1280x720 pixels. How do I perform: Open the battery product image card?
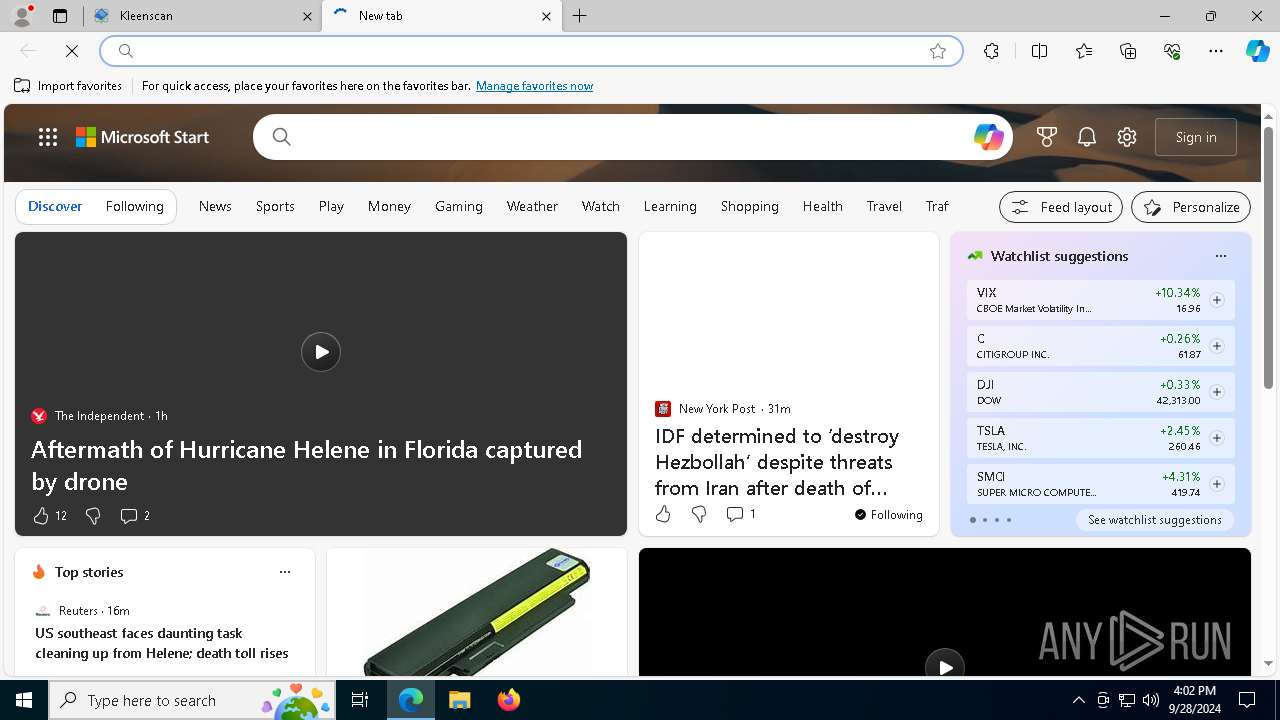tap(477, 612)
